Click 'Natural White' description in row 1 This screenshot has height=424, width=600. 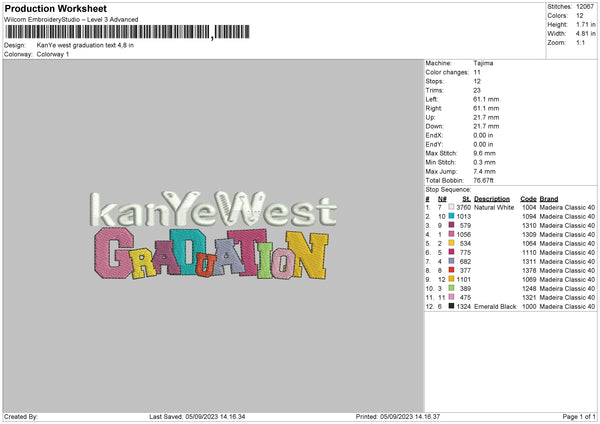click(494, 207)
